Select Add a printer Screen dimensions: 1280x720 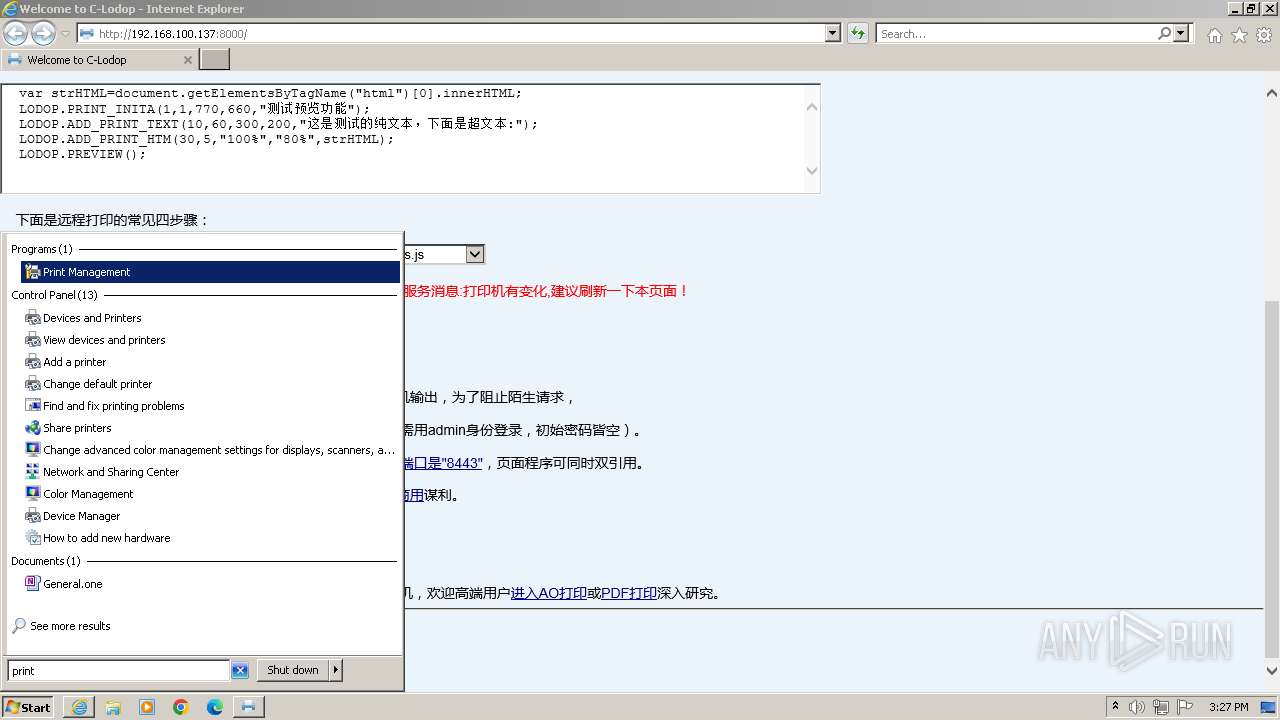click(74, 362)
